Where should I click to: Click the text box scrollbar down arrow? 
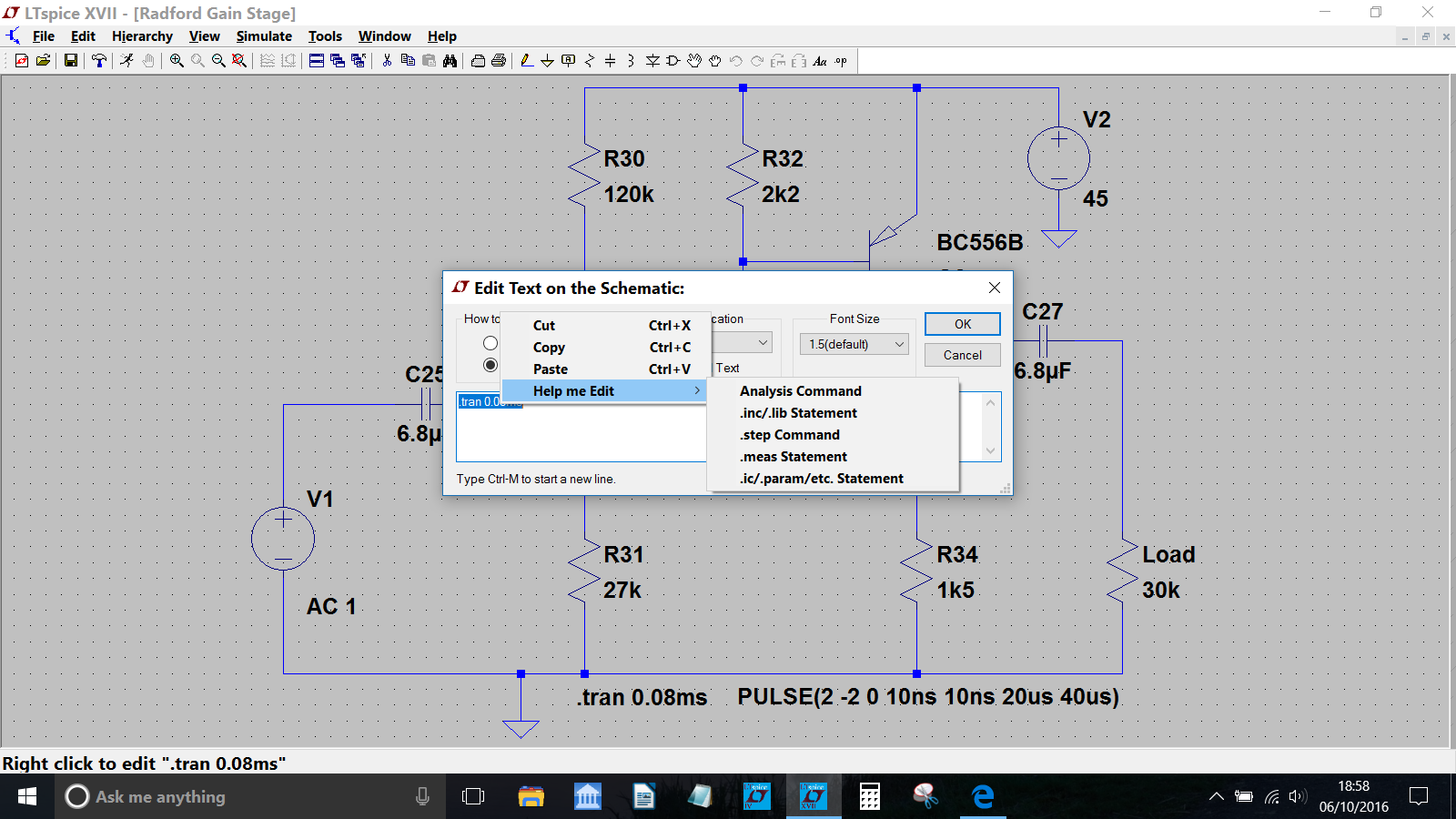coord(991,451)
